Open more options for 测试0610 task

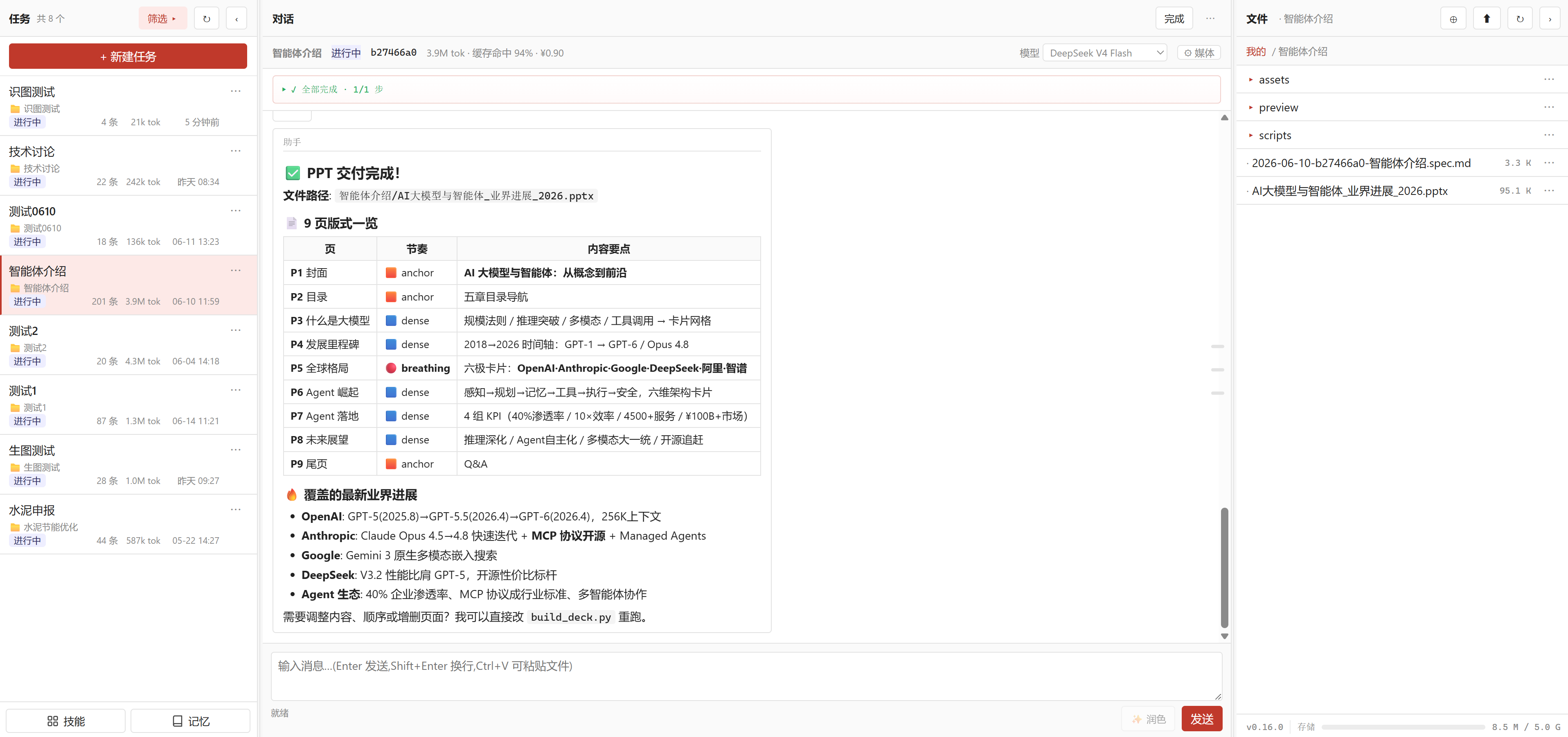pos(236,211)
